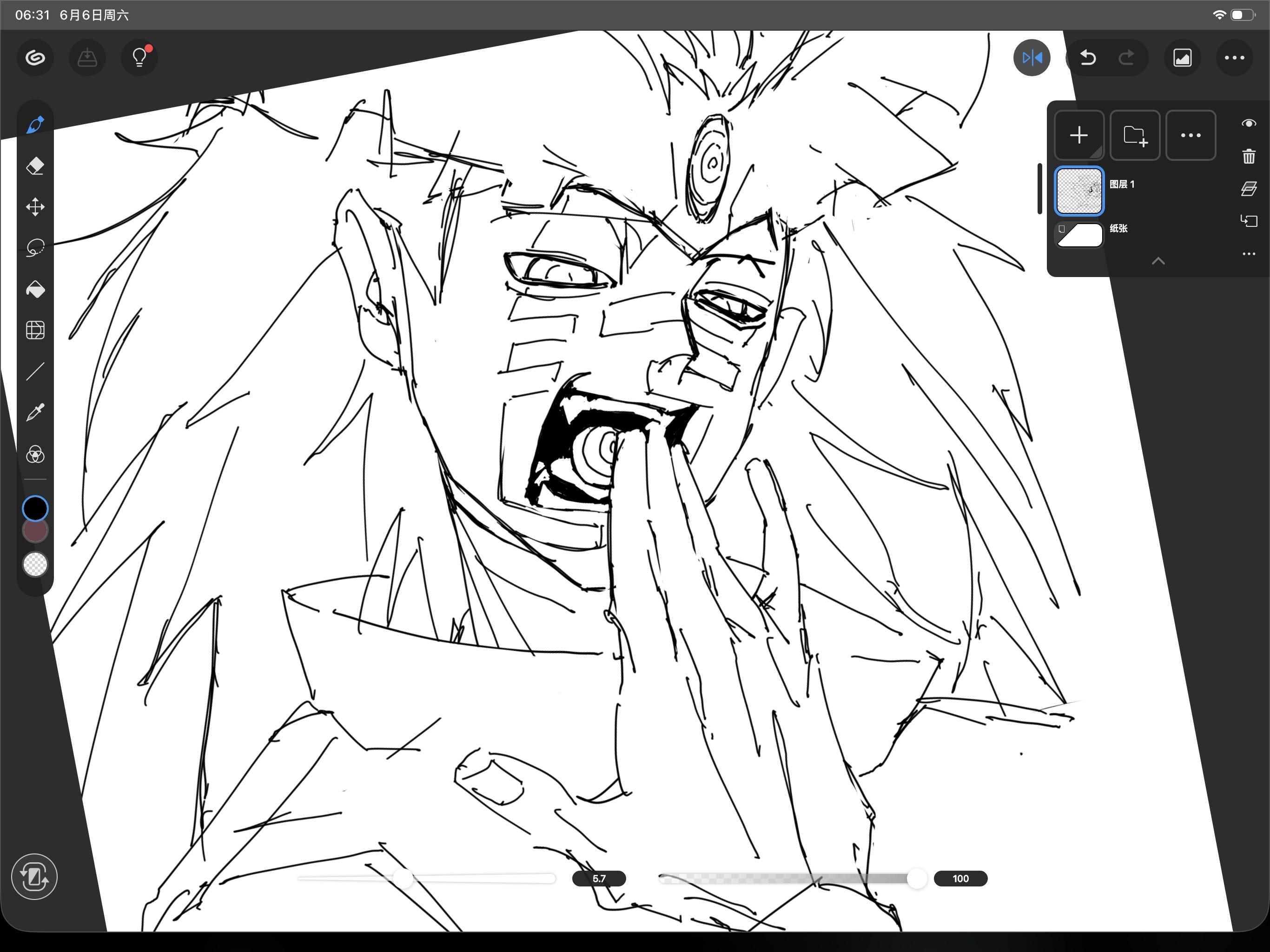Click the brush size slider knob
The height and width of the screenshot is (952, 1270).
point(403,879)
